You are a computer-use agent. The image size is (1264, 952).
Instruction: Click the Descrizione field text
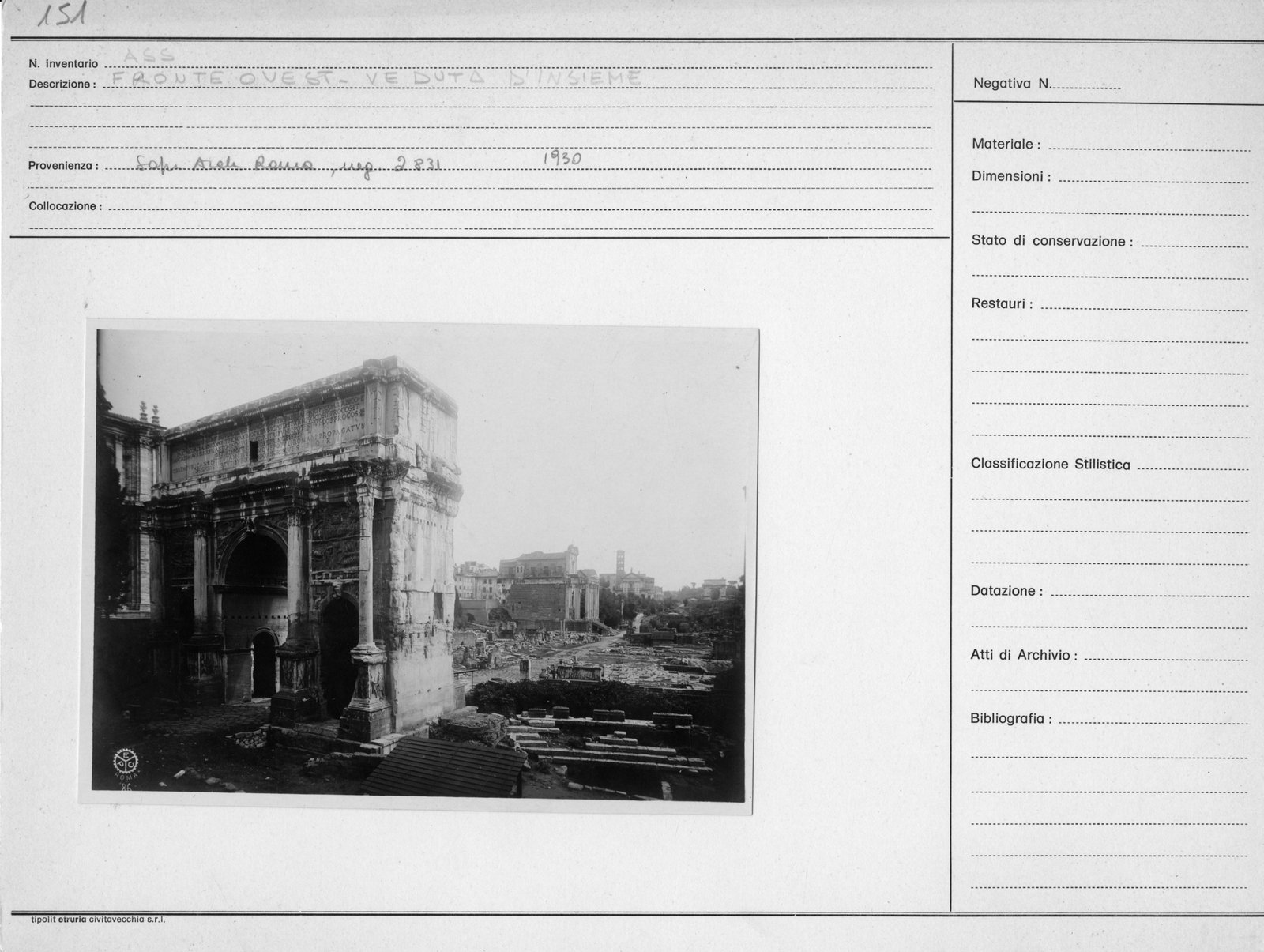[x=378, y=77]
